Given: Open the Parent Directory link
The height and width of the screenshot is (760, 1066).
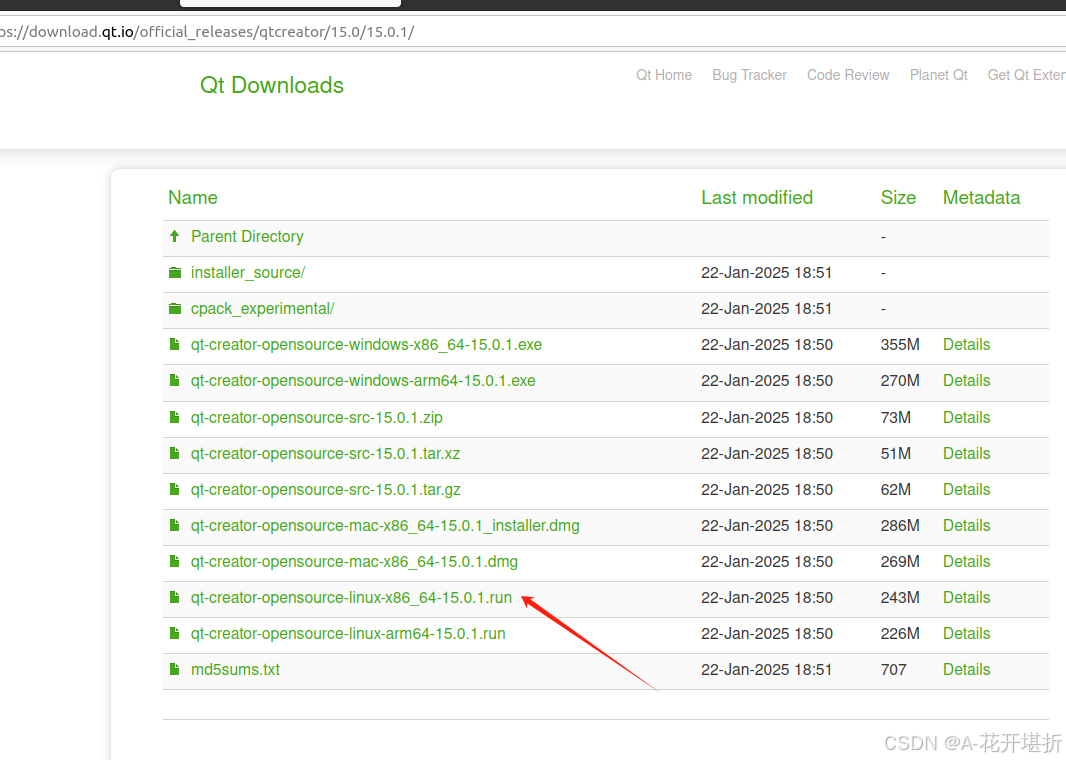Looking at the screenshot, I should (247, 237).
